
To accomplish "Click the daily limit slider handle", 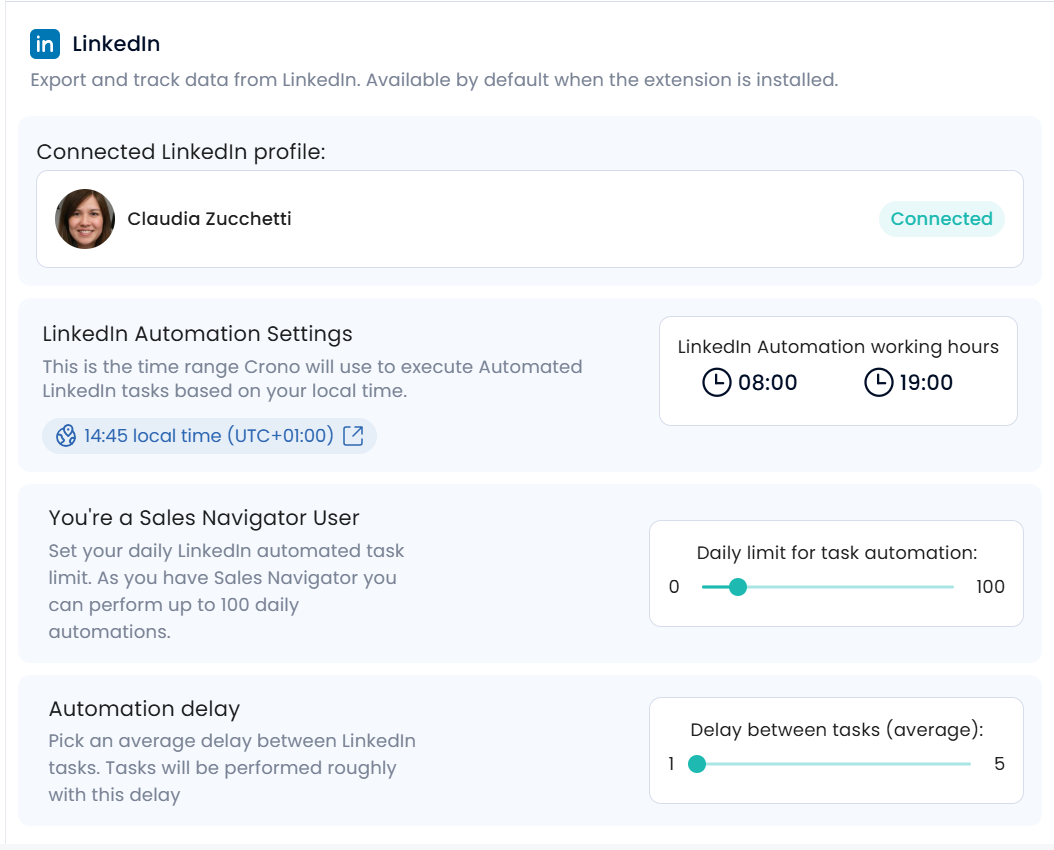I will tap(738, 587).
